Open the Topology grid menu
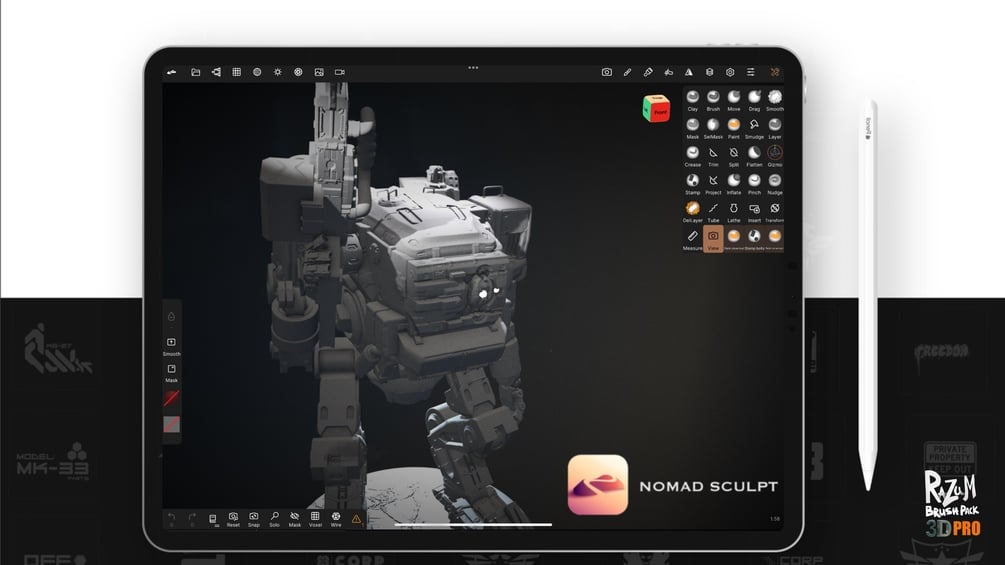1005x565 pixels. tap(237, 72)
